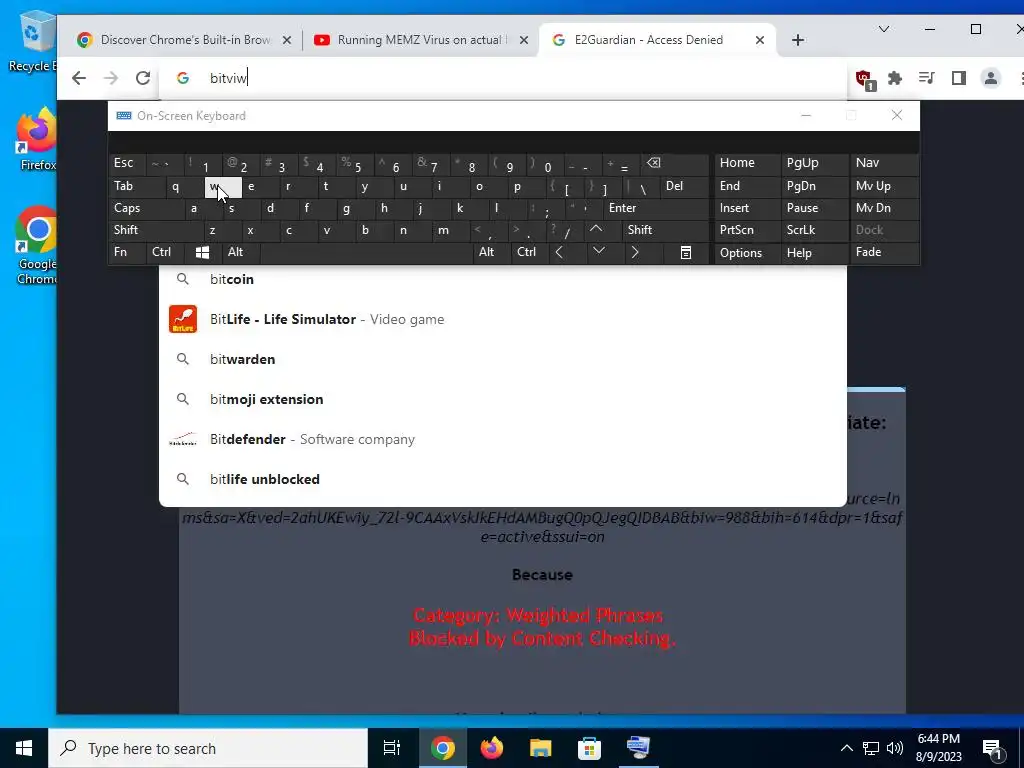Minimize the On-Screen Keyboard window
Screen dimensions: 1024x768
click(x=806, y=116)
